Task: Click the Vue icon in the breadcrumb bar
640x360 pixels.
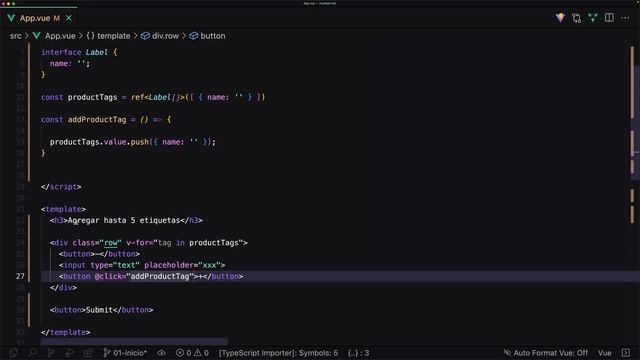Action: 36,36
